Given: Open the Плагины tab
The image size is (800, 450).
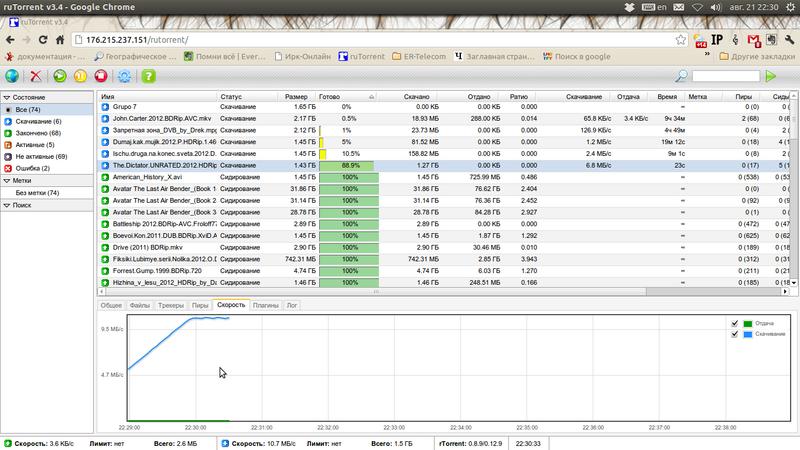Looking at the screenshot, I should tap(266, 305).
